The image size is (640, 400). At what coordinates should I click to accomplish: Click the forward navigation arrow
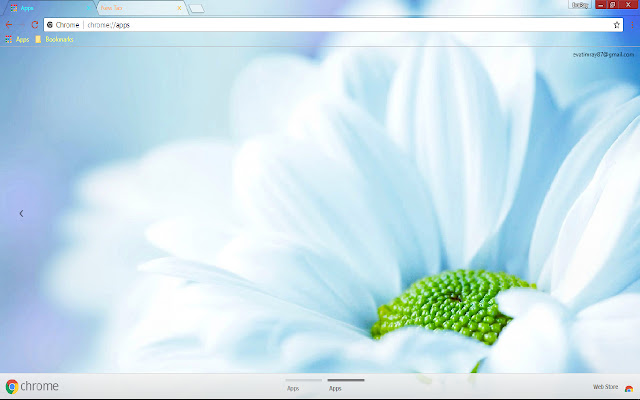point(22,25)
